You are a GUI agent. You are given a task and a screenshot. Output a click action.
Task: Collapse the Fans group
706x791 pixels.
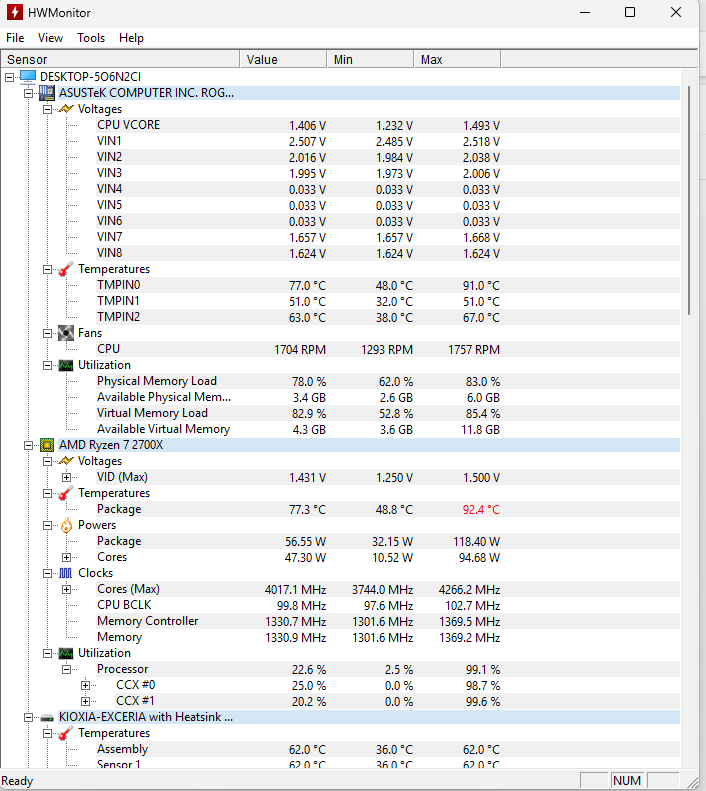pos(47,333)
